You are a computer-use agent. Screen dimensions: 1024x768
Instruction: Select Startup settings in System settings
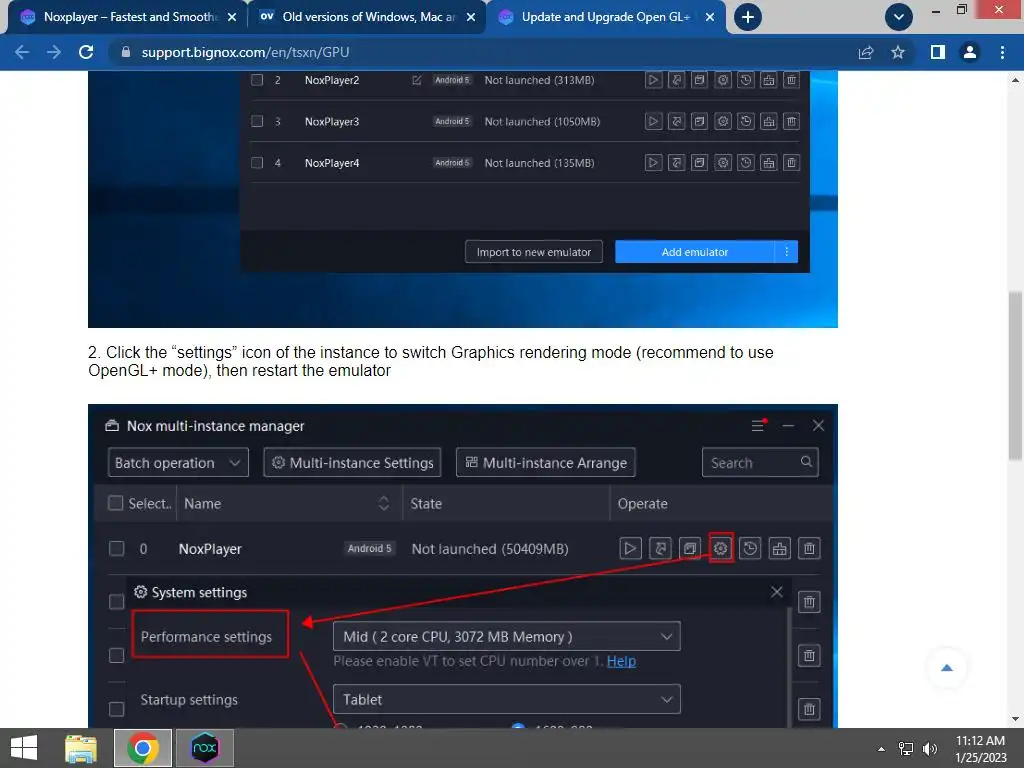(189, 700)
